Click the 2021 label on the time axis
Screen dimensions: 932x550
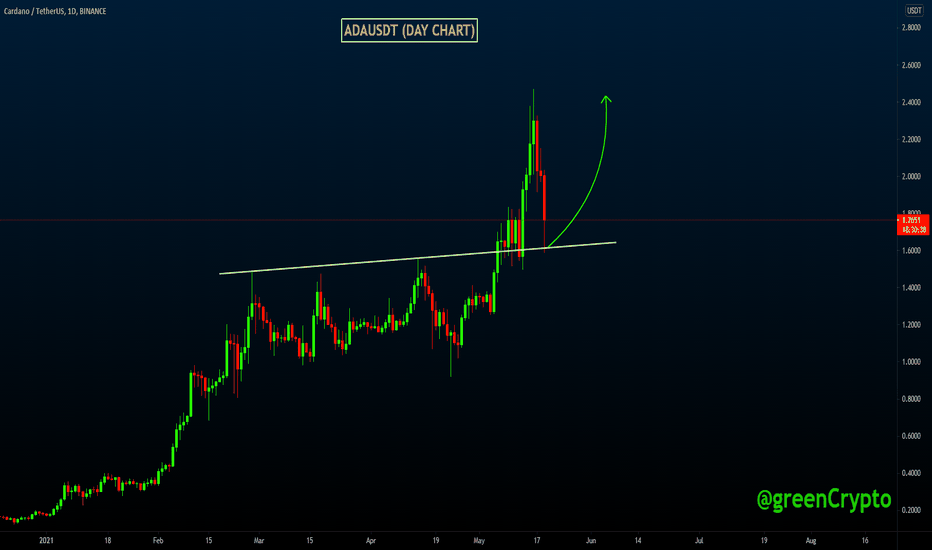click(x=46, y=540)
